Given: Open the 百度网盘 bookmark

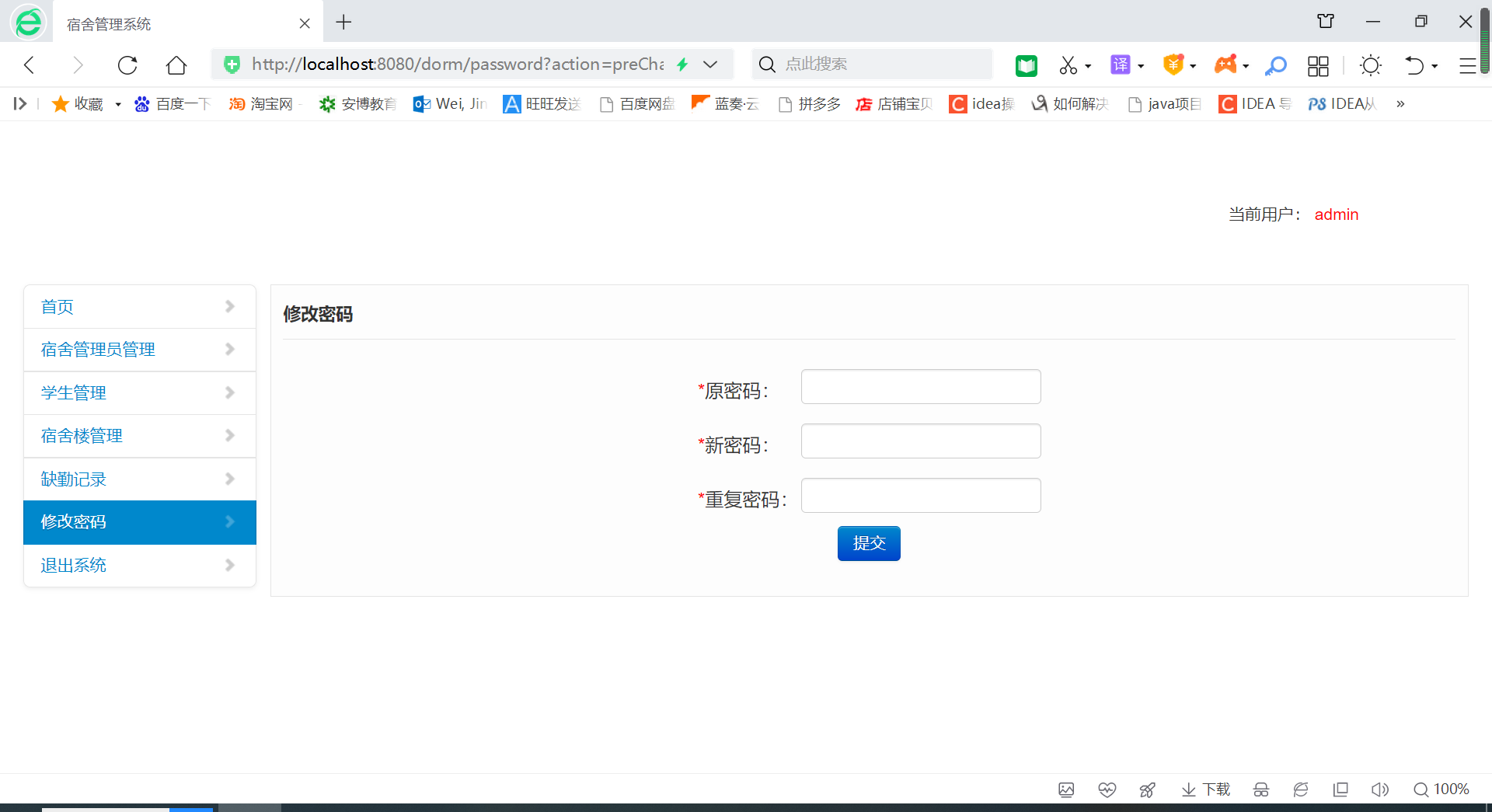Looking at the screenshot, I should (x=636, y=103).
